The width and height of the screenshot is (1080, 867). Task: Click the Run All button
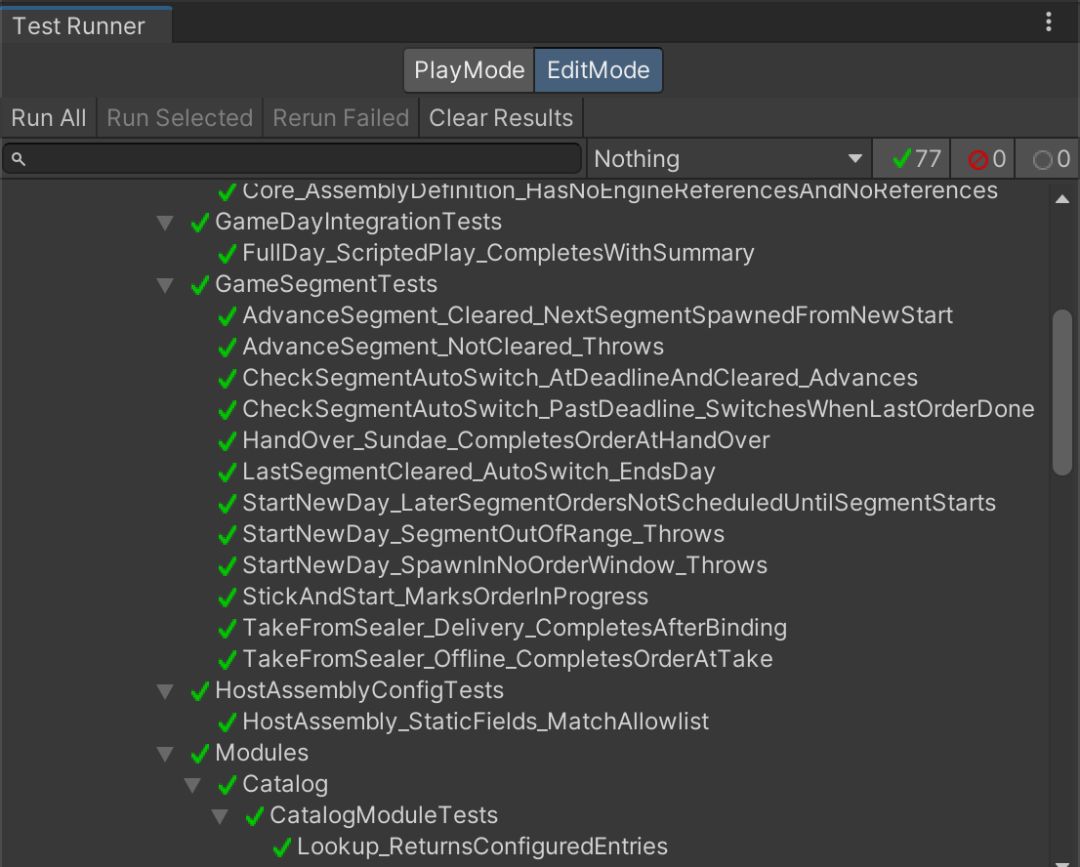[48, 118]
